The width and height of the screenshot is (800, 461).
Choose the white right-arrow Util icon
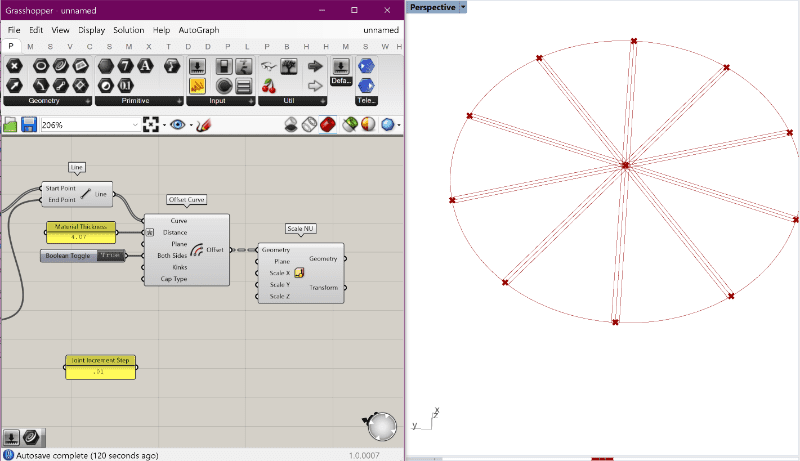point(315,86)
